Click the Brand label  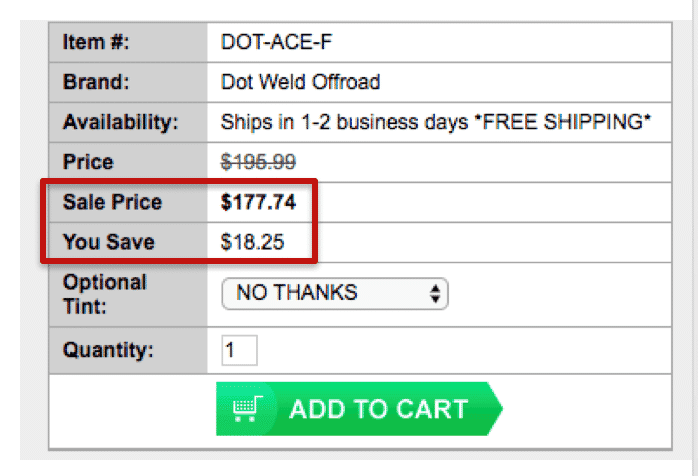(96, 82)
